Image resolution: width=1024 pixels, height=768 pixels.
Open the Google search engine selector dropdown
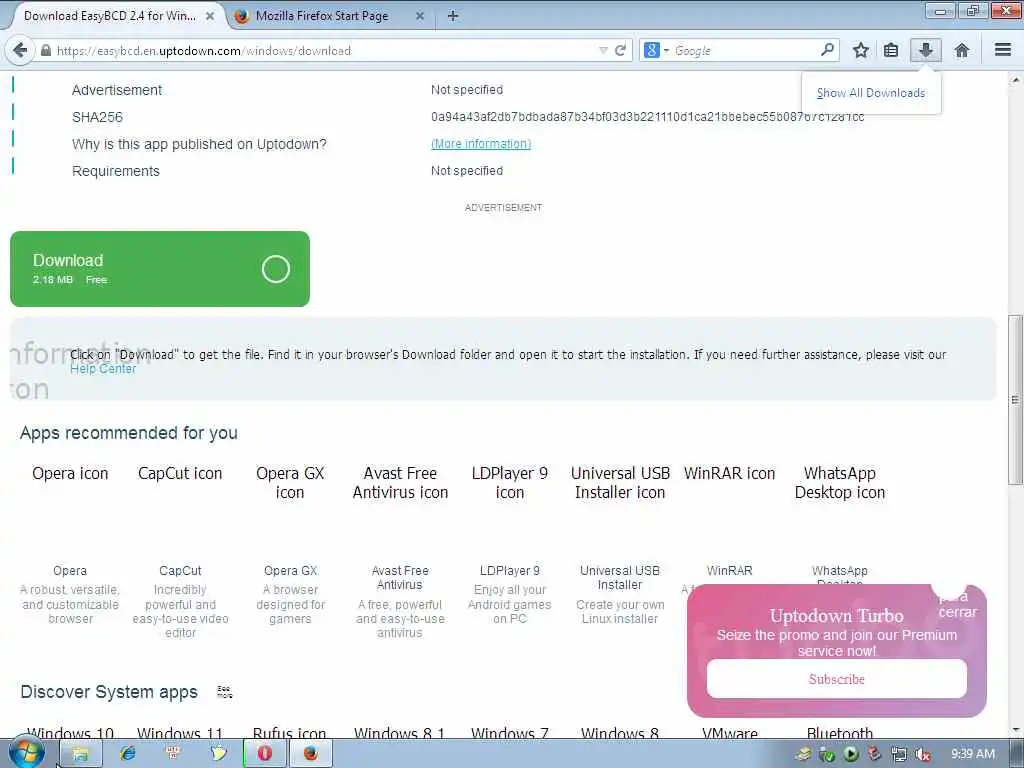click(x=656, y=50)
